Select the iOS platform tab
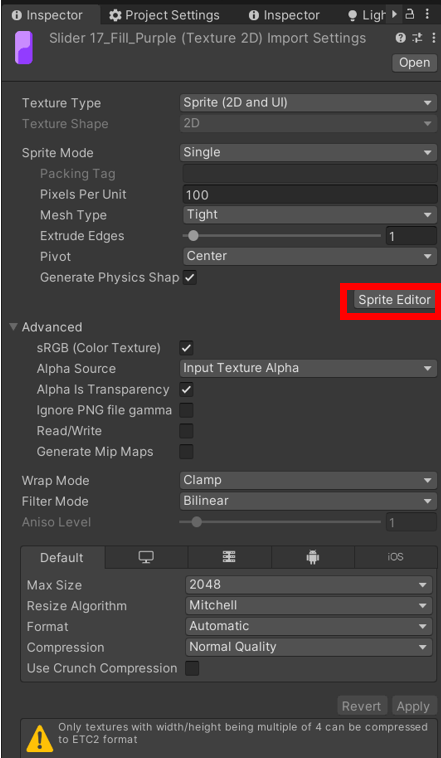This screenshot has height=758, width=441. [x=395, y=557]
